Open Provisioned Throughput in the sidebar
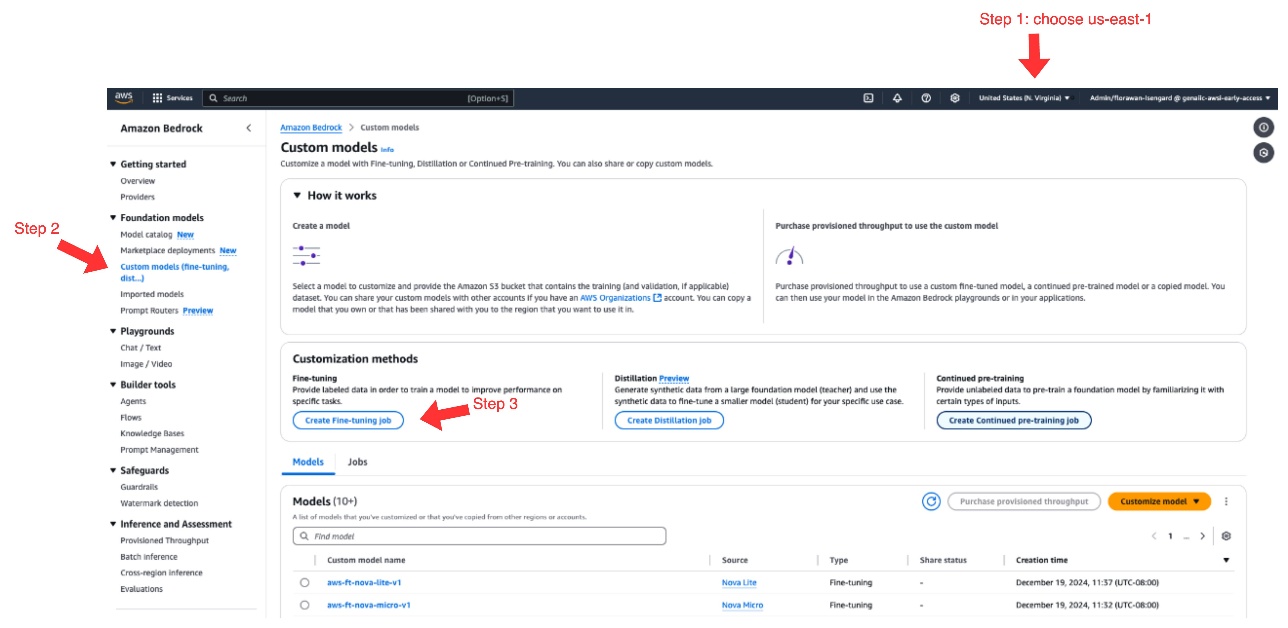Screen dimensions: 1288x628 point(165,540)
